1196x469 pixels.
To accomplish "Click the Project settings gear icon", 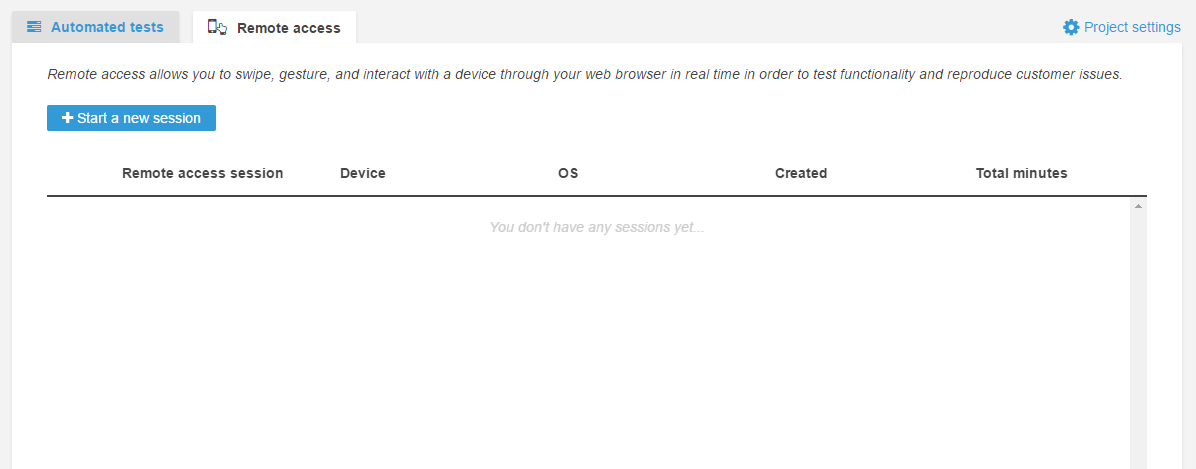I will 1071,27.
